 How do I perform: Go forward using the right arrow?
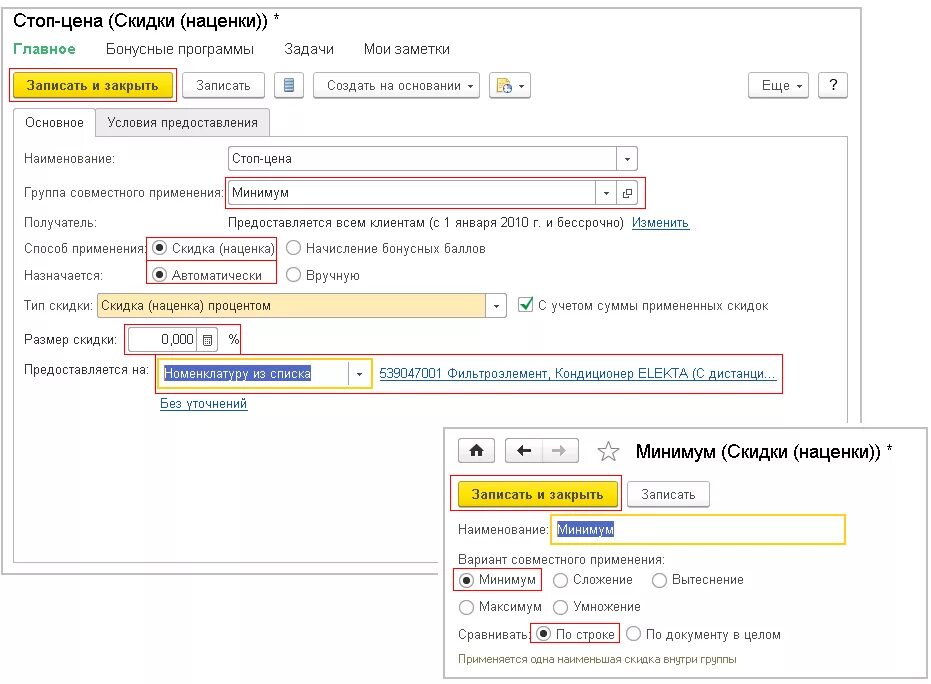click(559, 451)
